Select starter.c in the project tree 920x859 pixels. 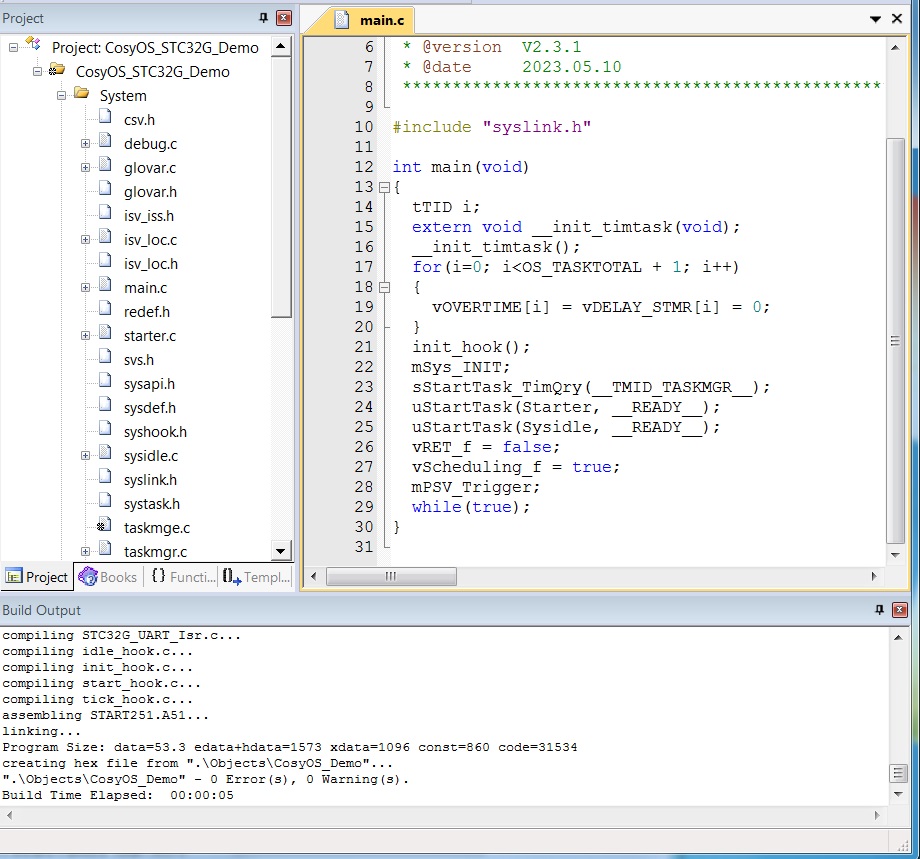tap(150, 337)
